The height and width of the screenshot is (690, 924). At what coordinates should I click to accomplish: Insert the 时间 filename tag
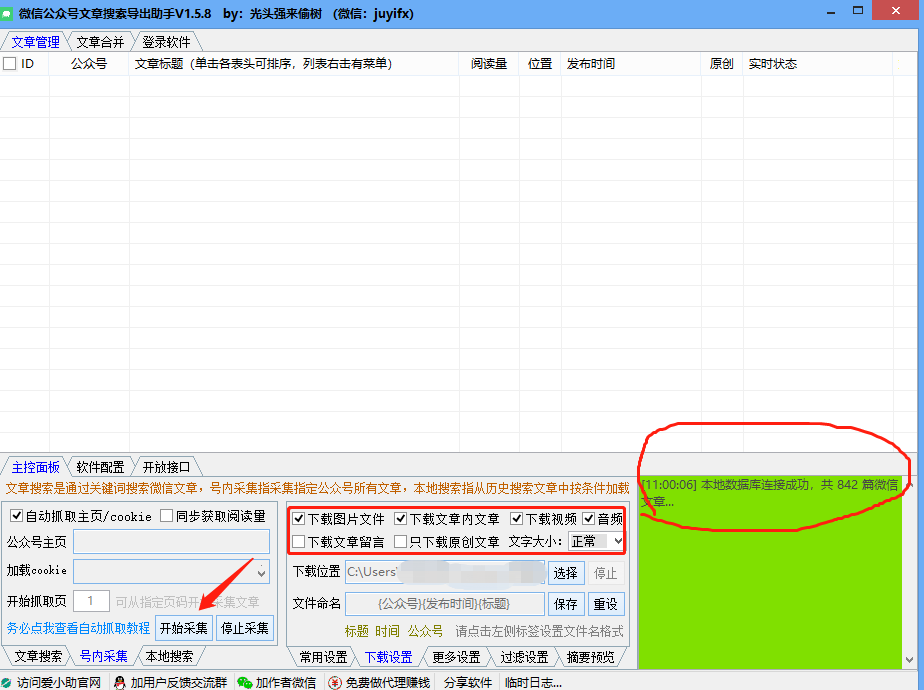coord(387,631)
